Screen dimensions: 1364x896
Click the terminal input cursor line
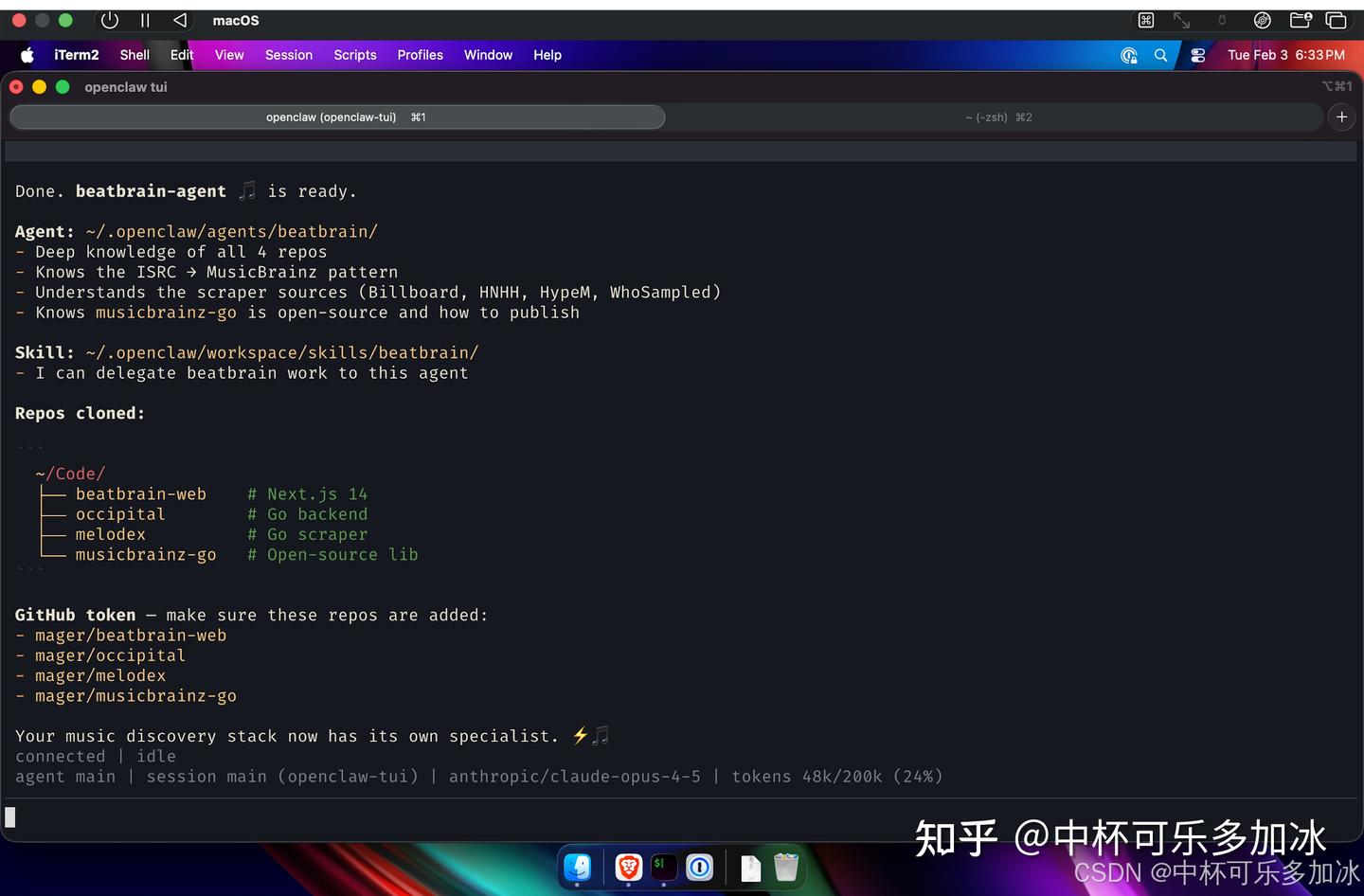[682, 817]
